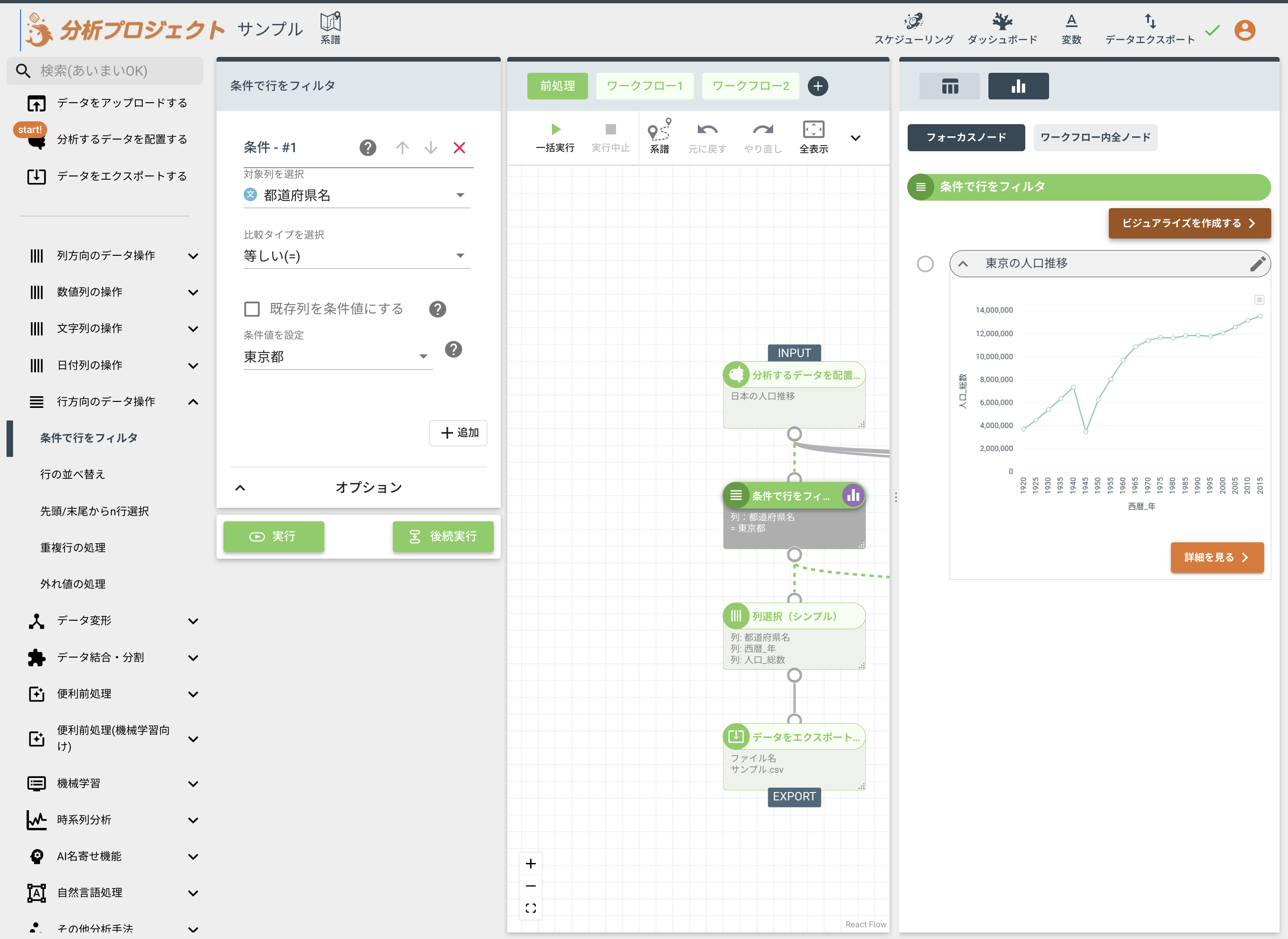This screenshot has height=939, width=1288.
Task: Select 列選択（シンプル）node on canvas
Action: (794, 636)
